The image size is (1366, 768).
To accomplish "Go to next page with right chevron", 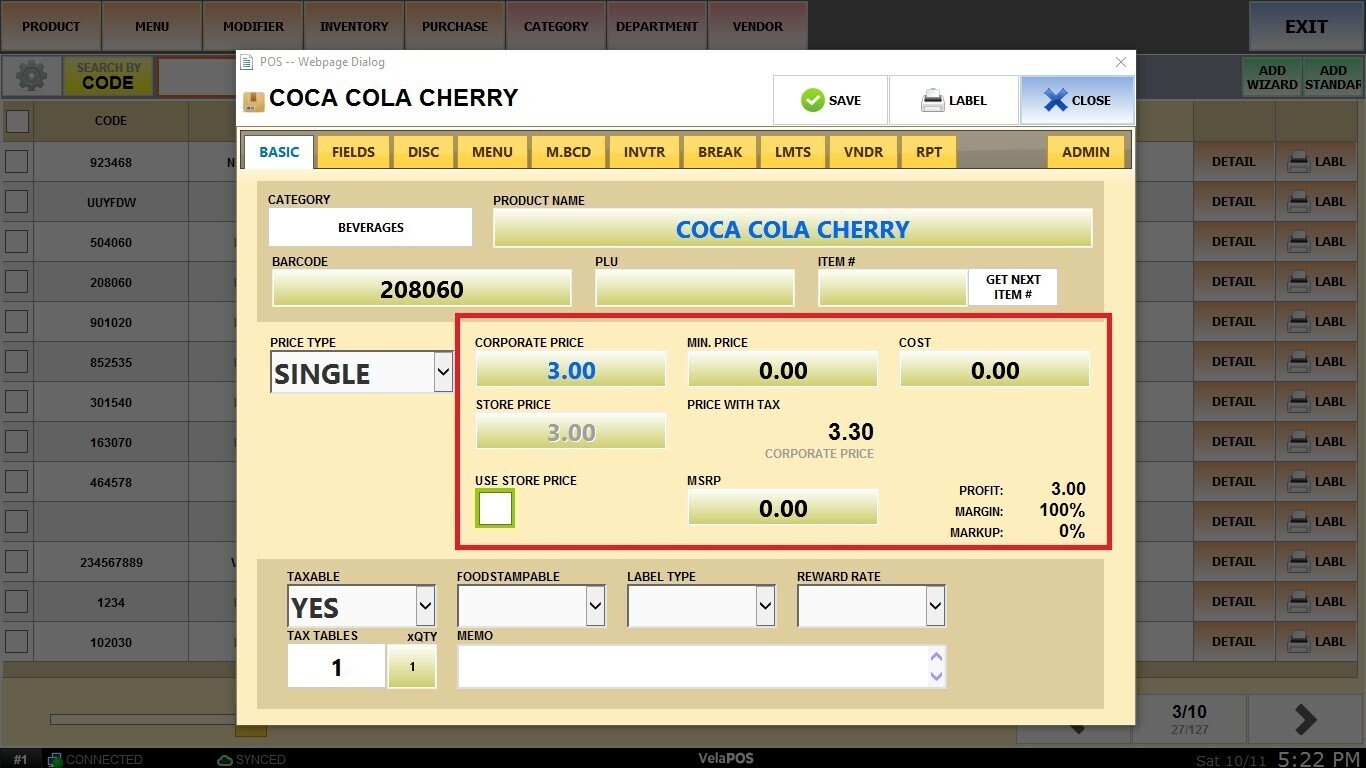I will point(1305,719).
